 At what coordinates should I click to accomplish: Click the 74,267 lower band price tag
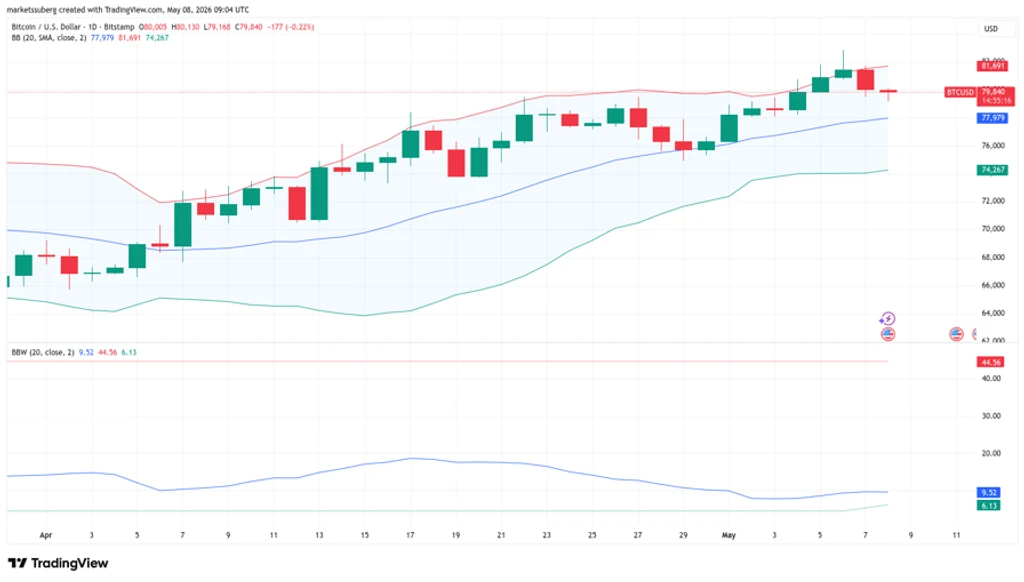click(993, 170)
